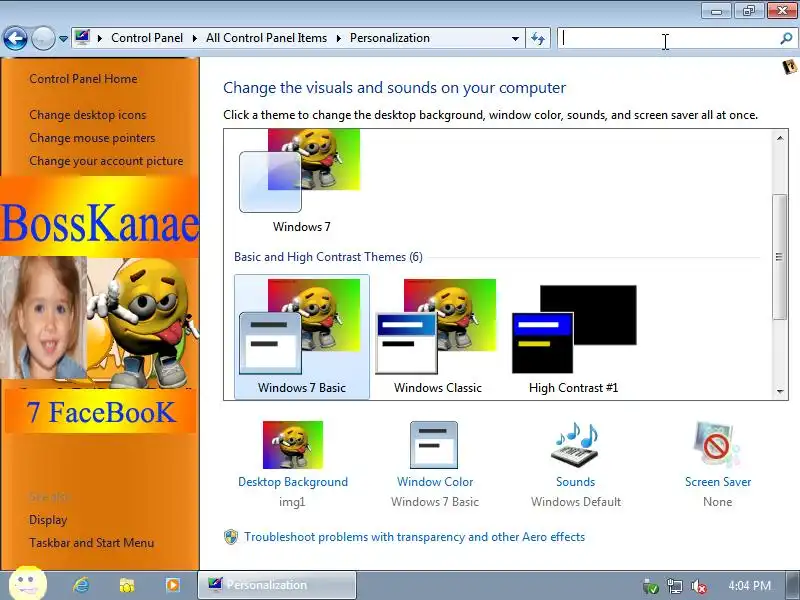
Task: Click Basic and High Contrast Themes heading
Action: (328, 257)
